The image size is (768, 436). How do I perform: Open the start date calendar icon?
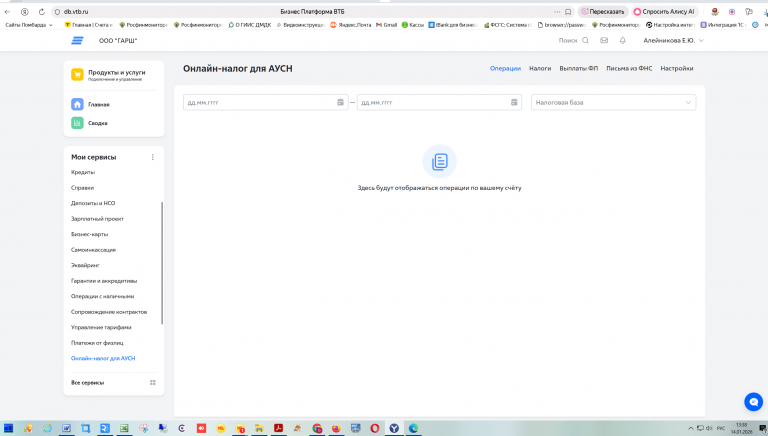(340, 102)
